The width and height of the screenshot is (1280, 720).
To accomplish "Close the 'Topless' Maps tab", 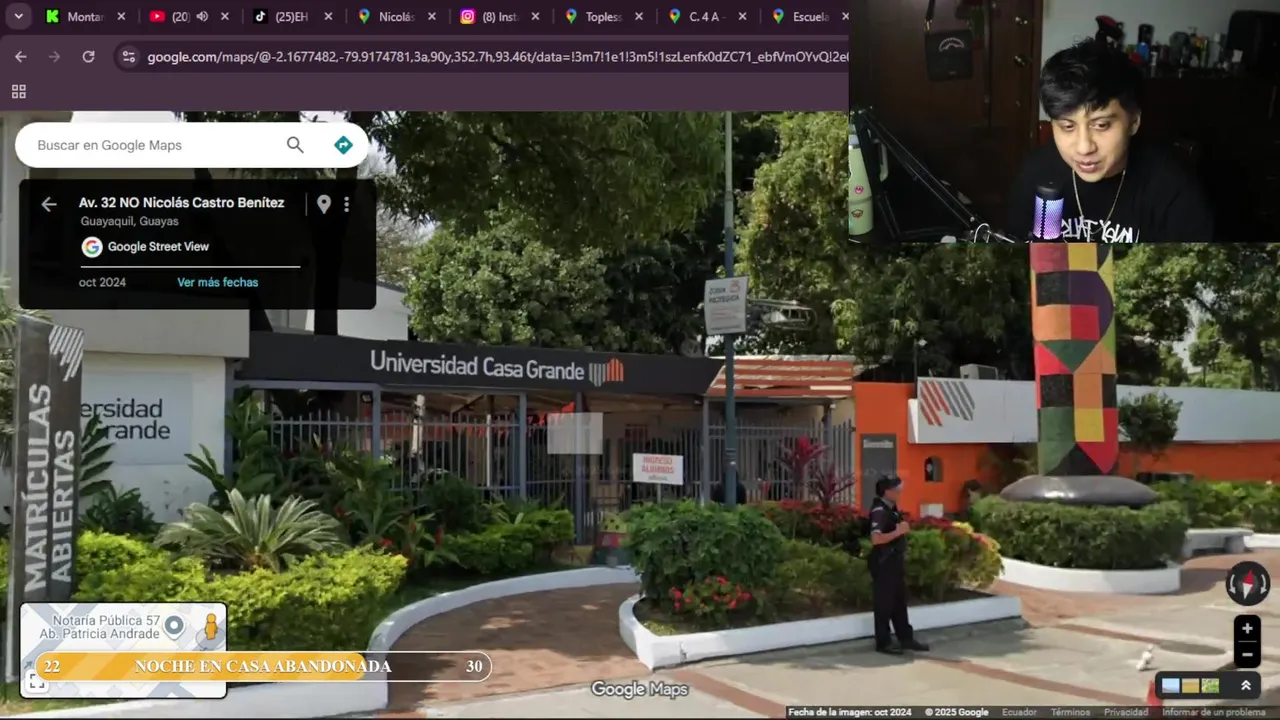I will (640, 16).
